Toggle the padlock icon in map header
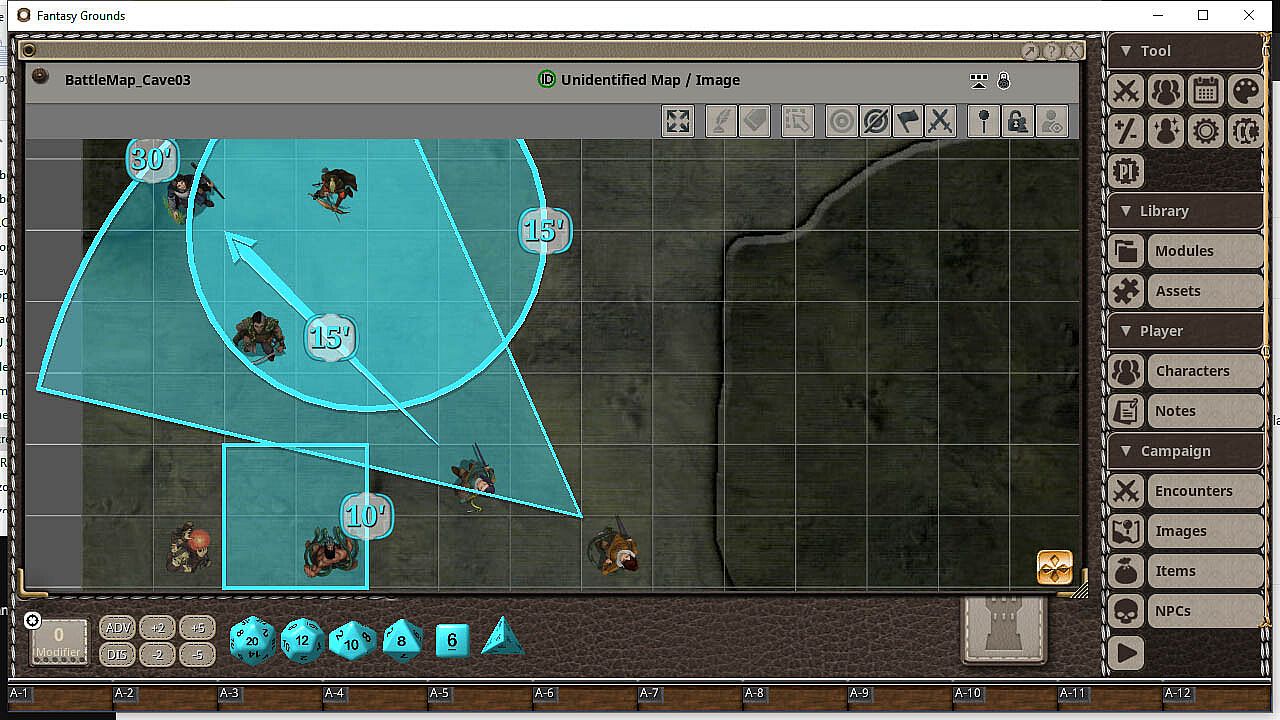This screenshot has height=720, width=1280. click(1004, 80)
